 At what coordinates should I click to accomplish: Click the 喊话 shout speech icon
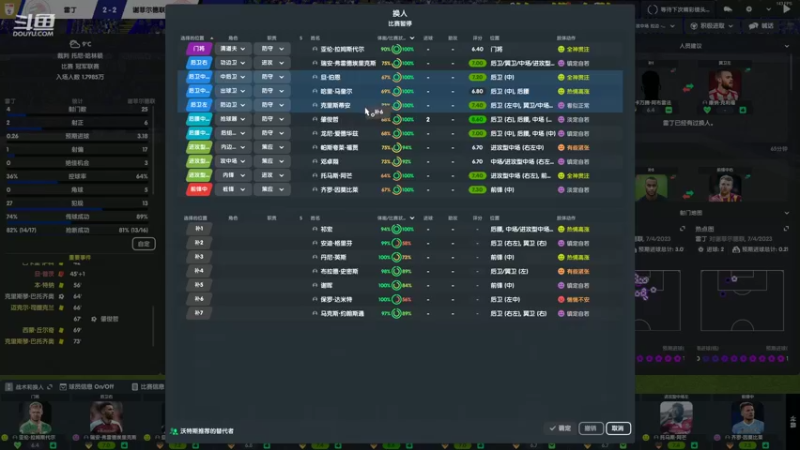[x=753, y=26]
